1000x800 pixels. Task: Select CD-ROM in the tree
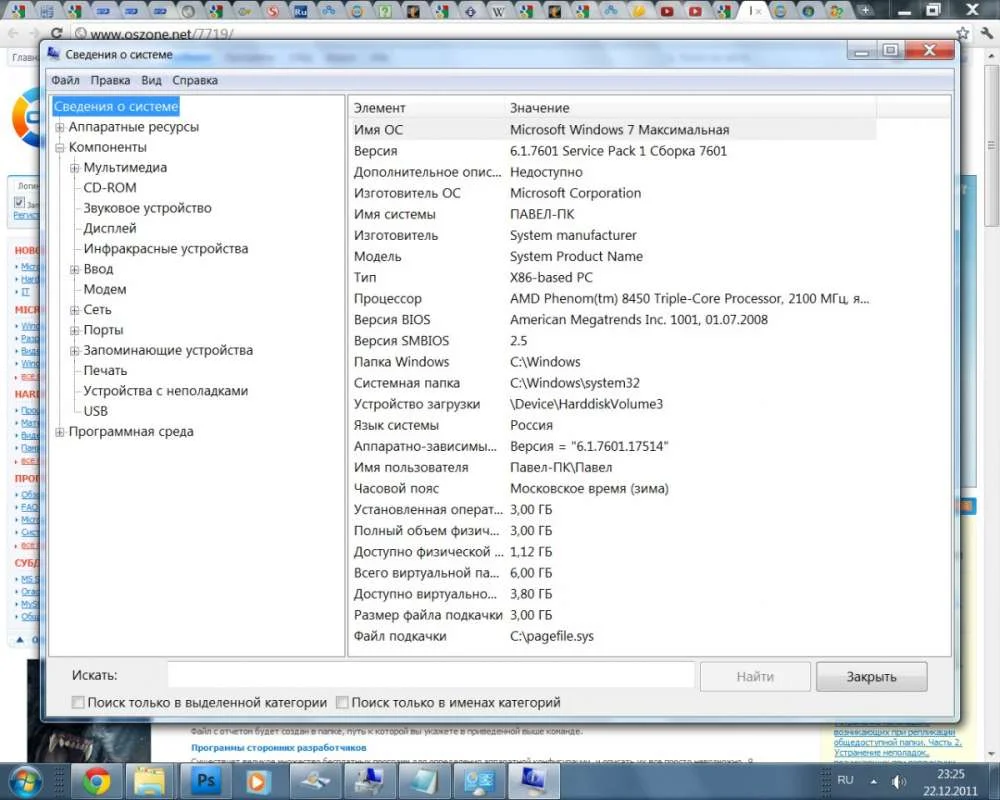[x=110, y=188]
